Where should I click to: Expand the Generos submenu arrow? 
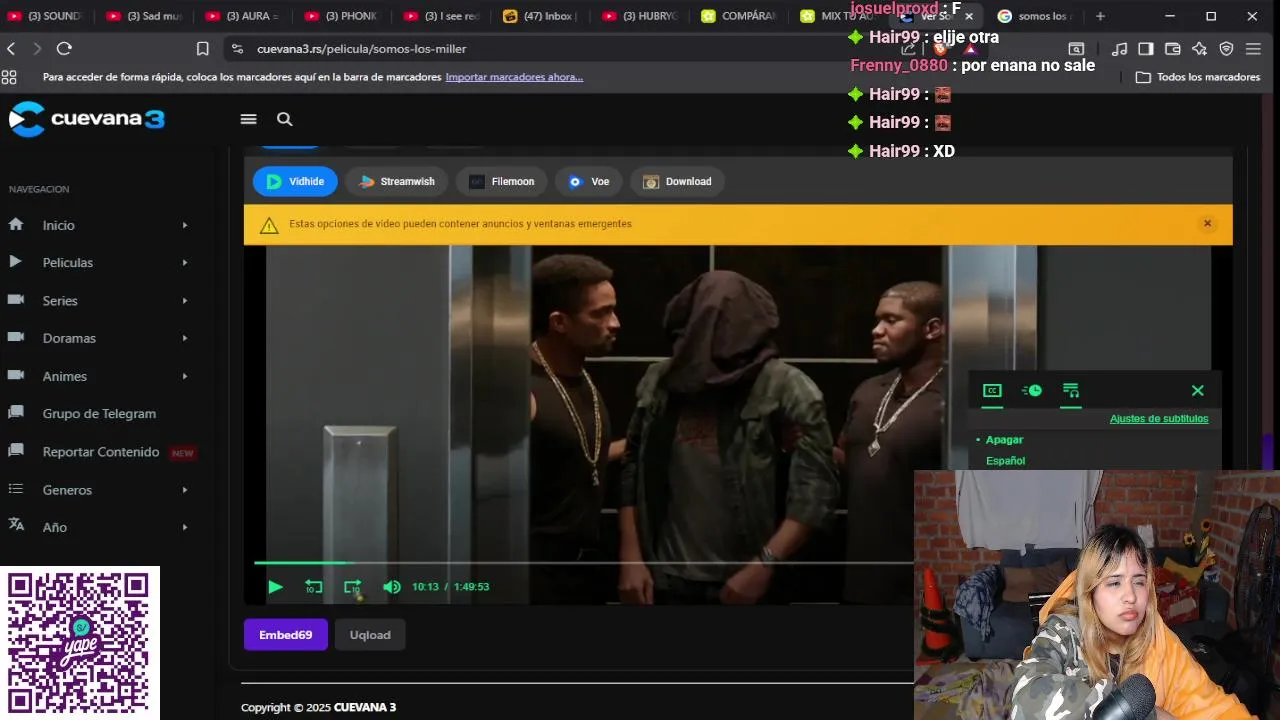[x=185, y=490]
